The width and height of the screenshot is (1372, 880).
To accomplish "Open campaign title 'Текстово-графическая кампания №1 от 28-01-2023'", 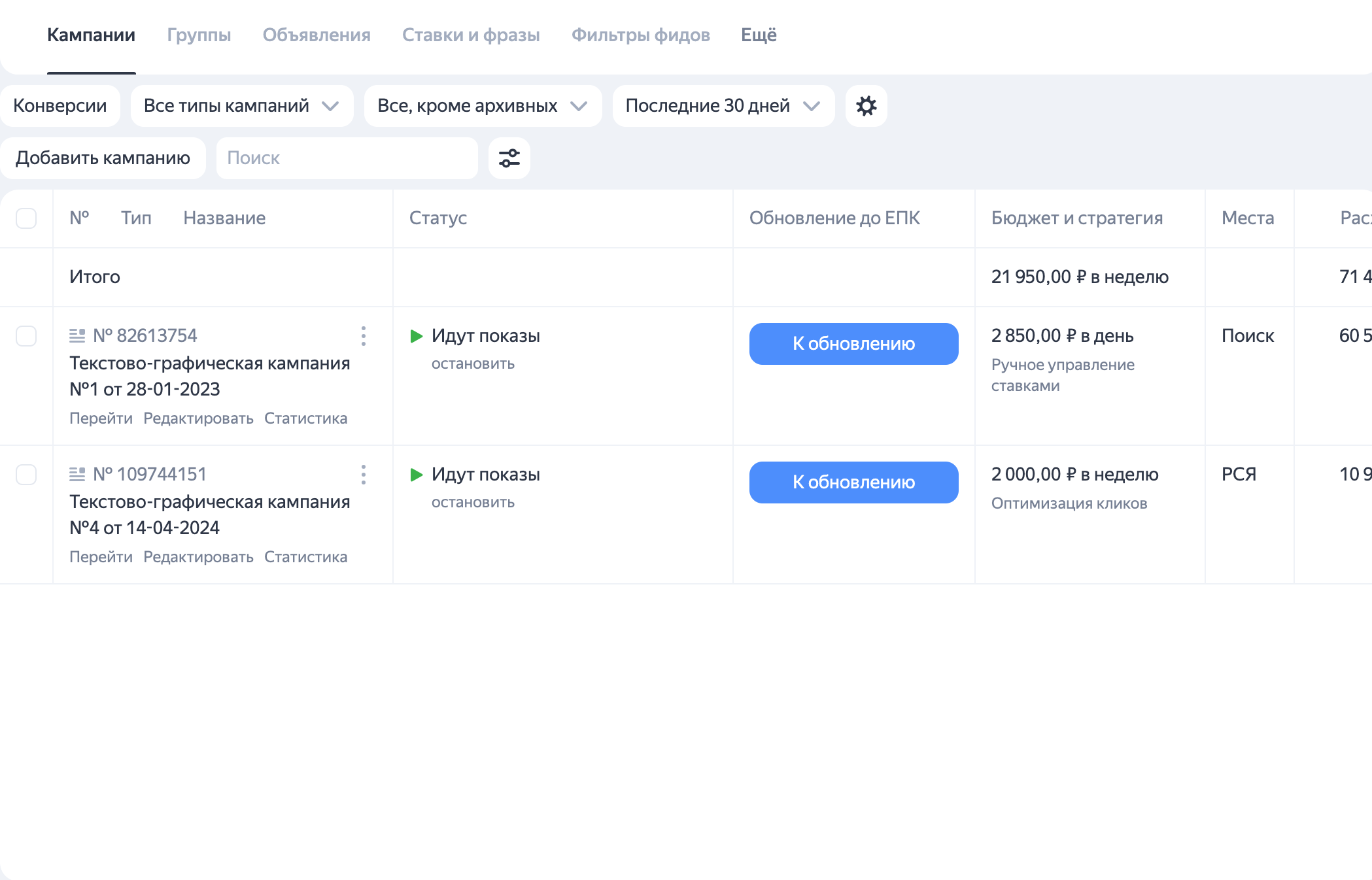I will (x=210, y=377).
